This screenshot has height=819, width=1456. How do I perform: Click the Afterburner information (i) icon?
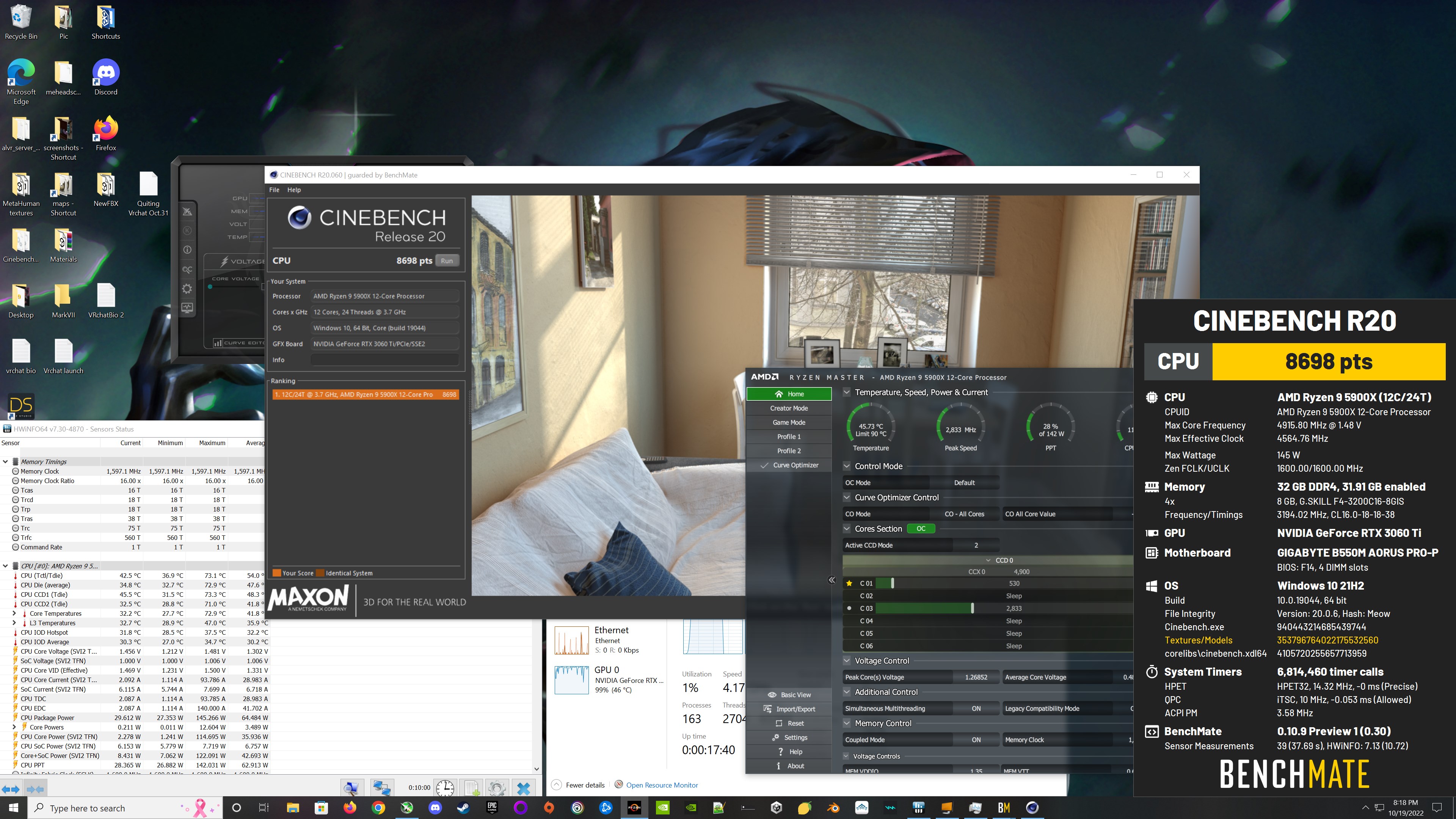(187, 249)
